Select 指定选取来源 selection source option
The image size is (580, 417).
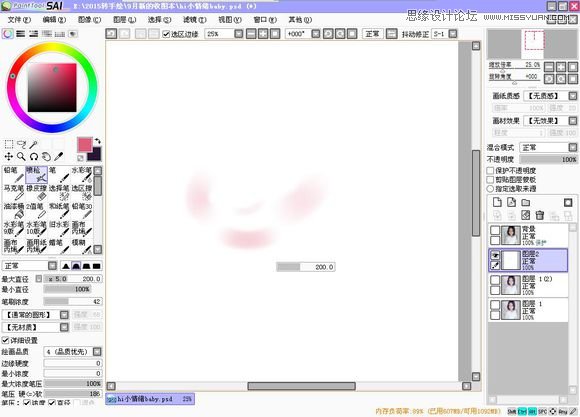(x=490, y=189)
